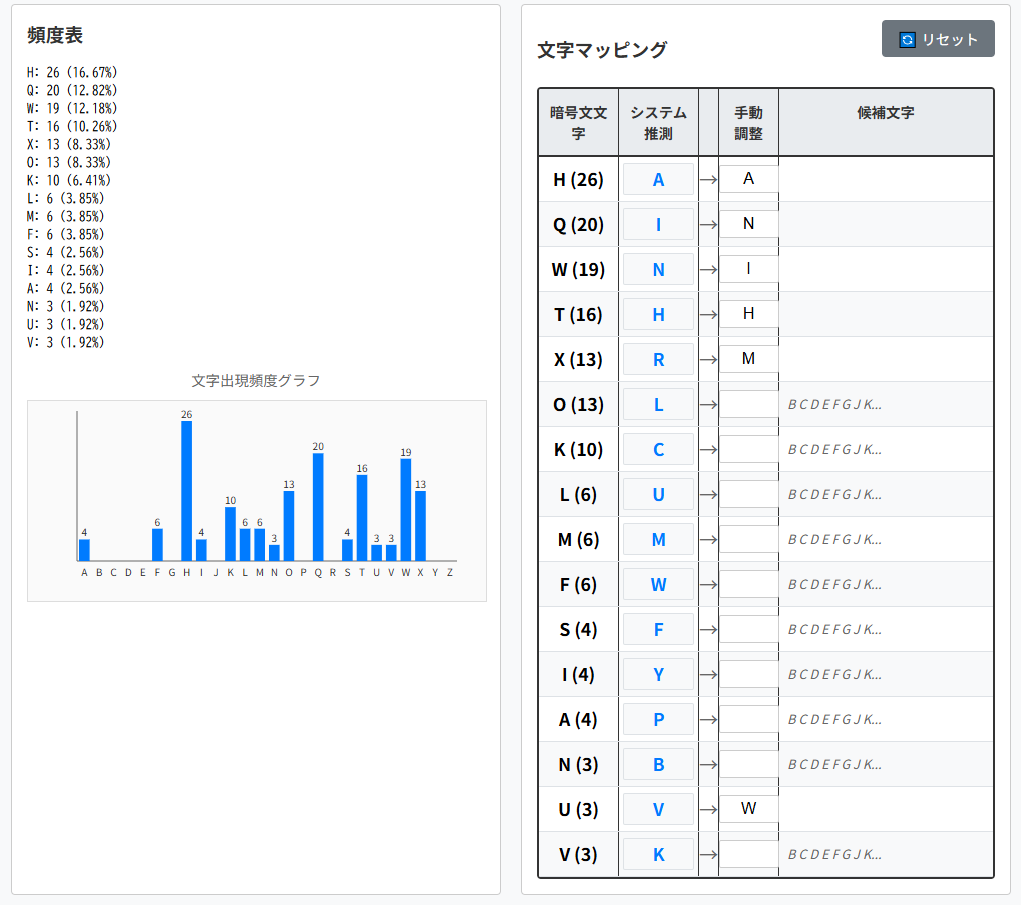Click the arrow icon in V (3) row
This screenshot has width=1021, height=905.
708,855
